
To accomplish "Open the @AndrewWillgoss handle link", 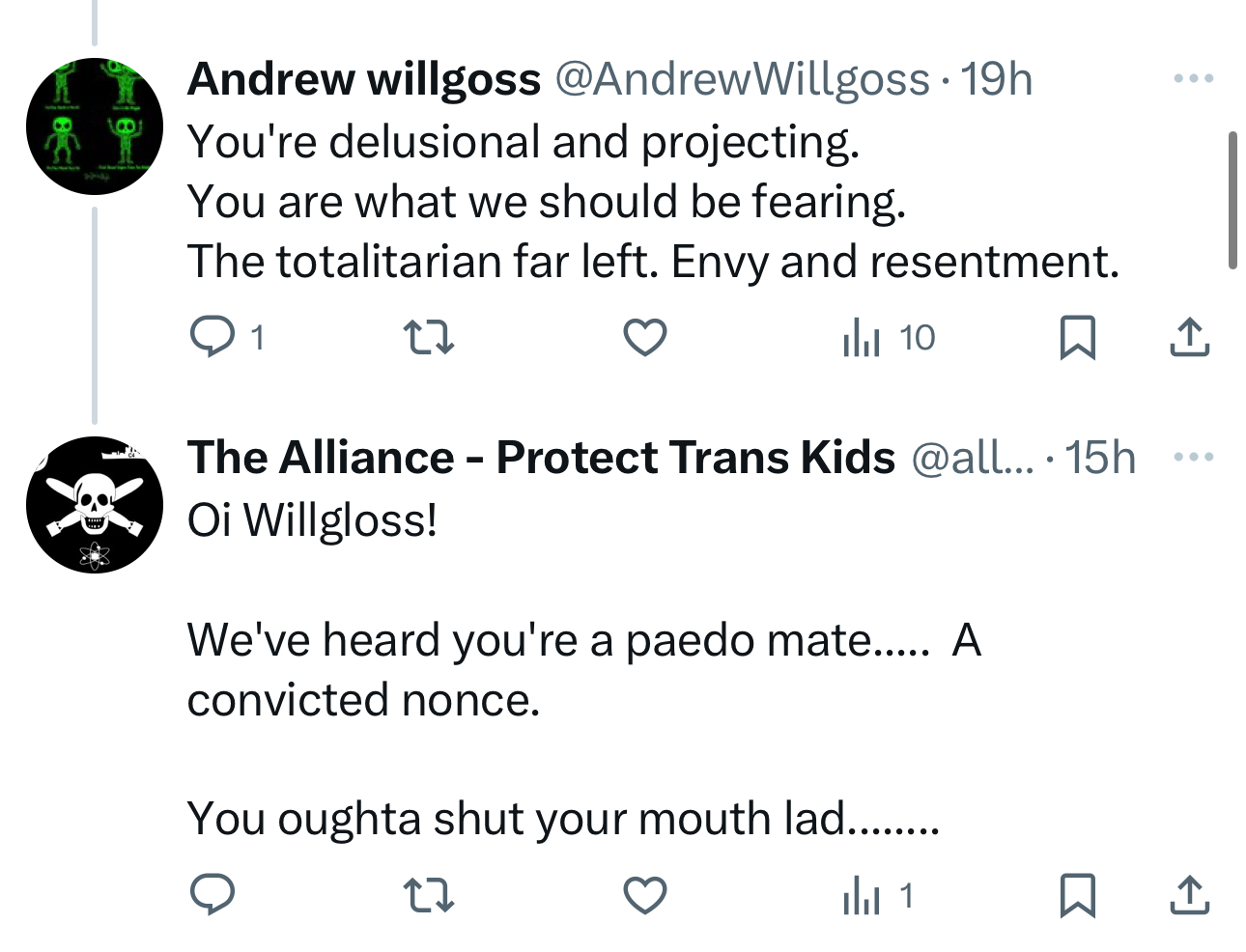I will point(741,78).
